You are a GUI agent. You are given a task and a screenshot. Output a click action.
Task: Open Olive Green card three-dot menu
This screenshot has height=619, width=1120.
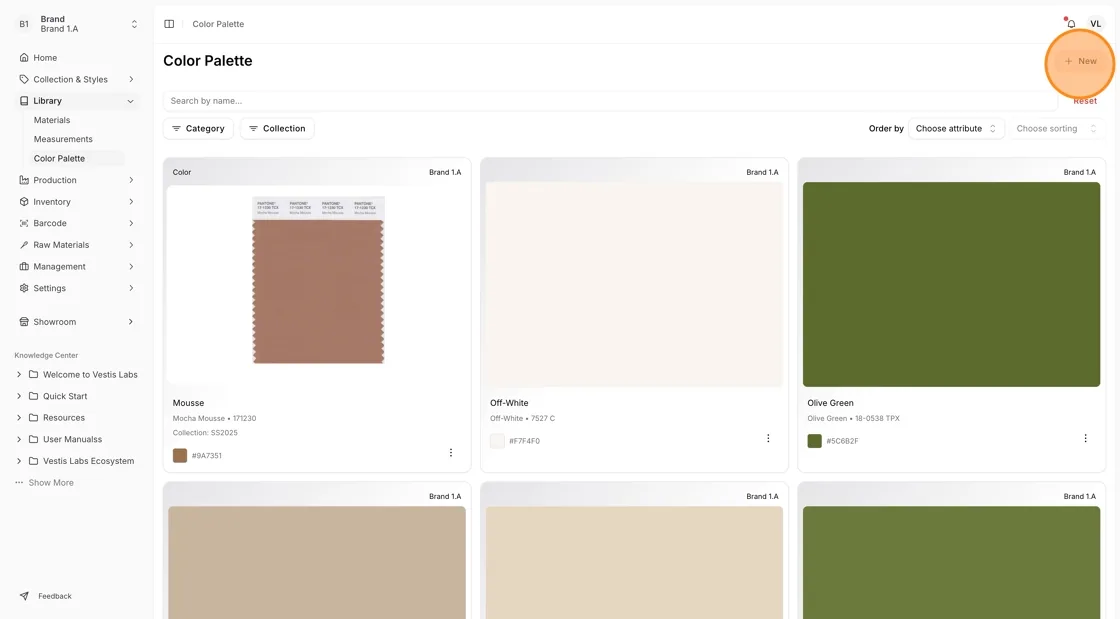[x=1085, y=438]
